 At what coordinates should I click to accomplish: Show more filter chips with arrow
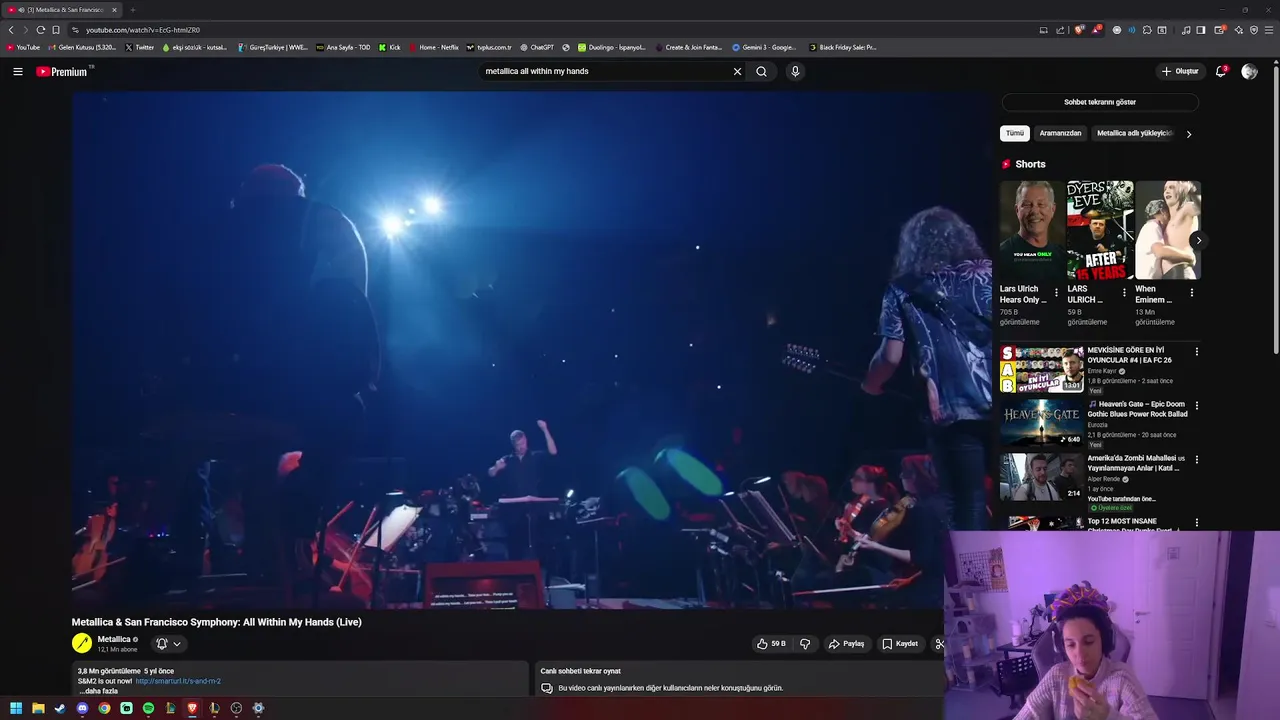(x=1188, y=133)
